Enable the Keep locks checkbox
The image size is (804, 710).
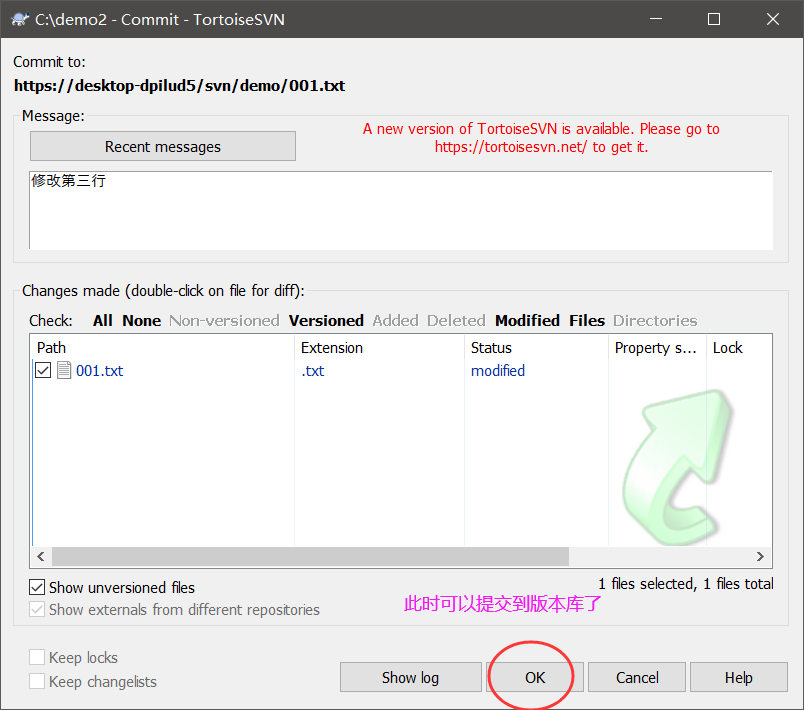(37, 657)
